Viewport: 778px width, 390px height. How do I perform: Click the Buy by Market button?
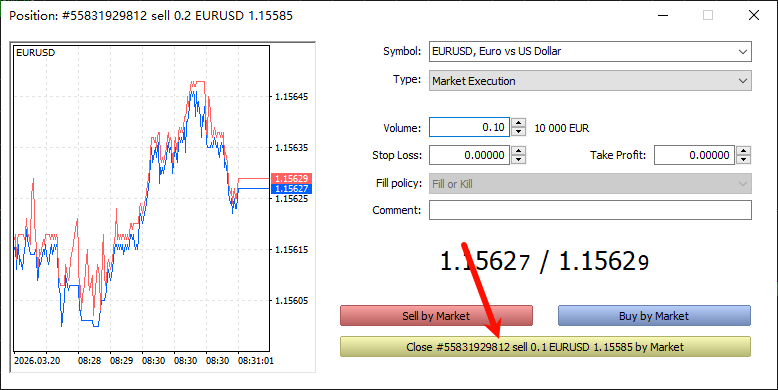click(x=654, y=316)
